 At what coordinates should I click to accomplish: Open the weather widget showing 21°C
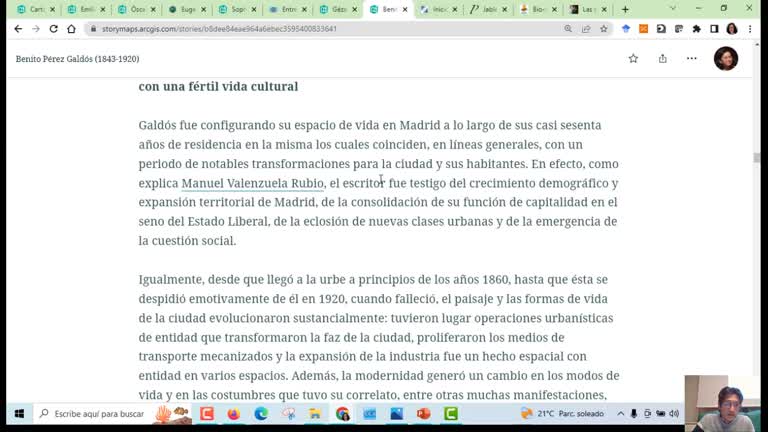[562, 414]
